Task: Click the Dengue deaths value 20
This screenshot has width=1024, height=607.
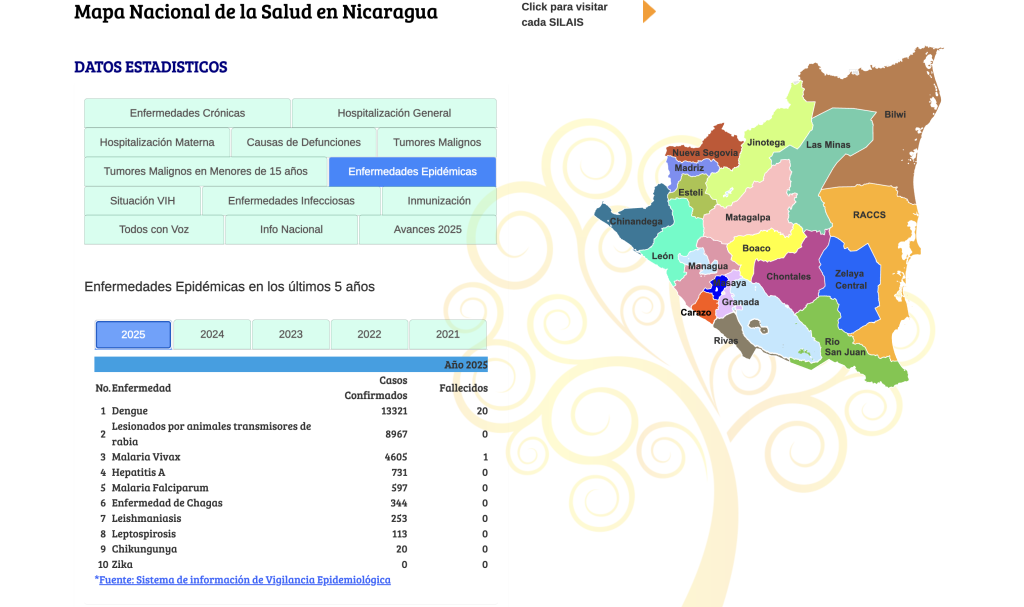Action: tap(482, 411)
